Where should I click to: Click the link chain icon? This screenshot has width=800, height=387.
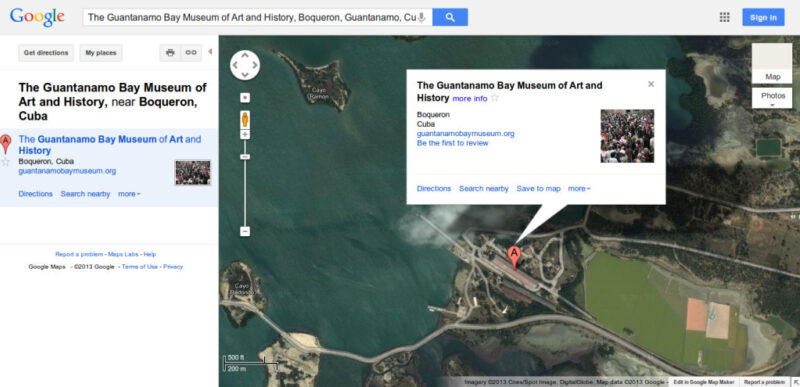191,53
